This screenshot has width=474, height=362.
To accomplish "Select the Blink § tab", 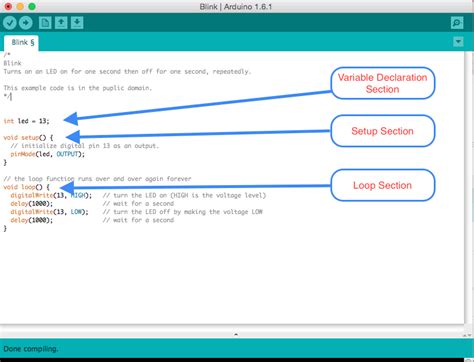I will [22, 43].
